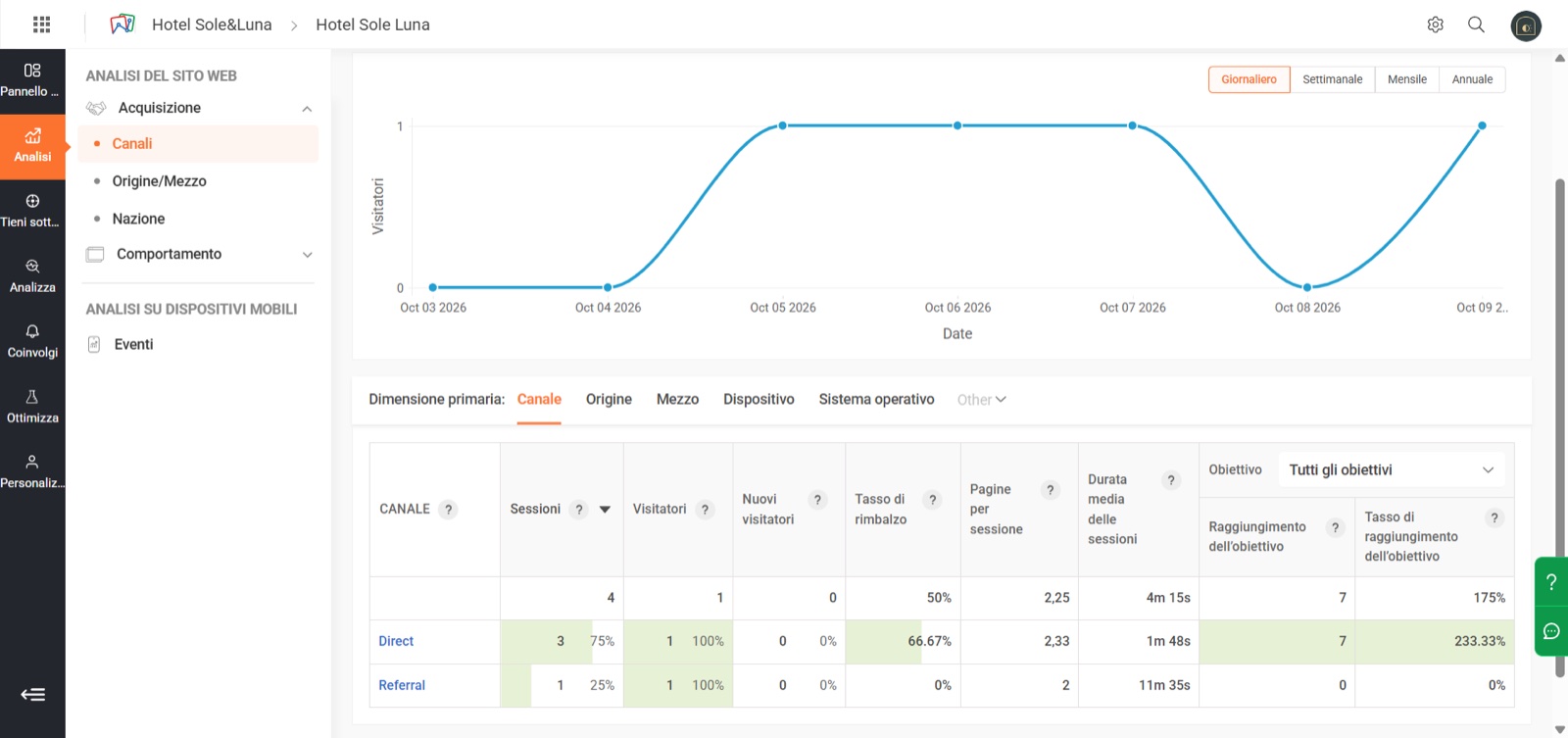This screenshot has width=1568, height=738.
Task: Select Analisi in the left sidebar
Action: pyautogui.click(x=32, y=147)
